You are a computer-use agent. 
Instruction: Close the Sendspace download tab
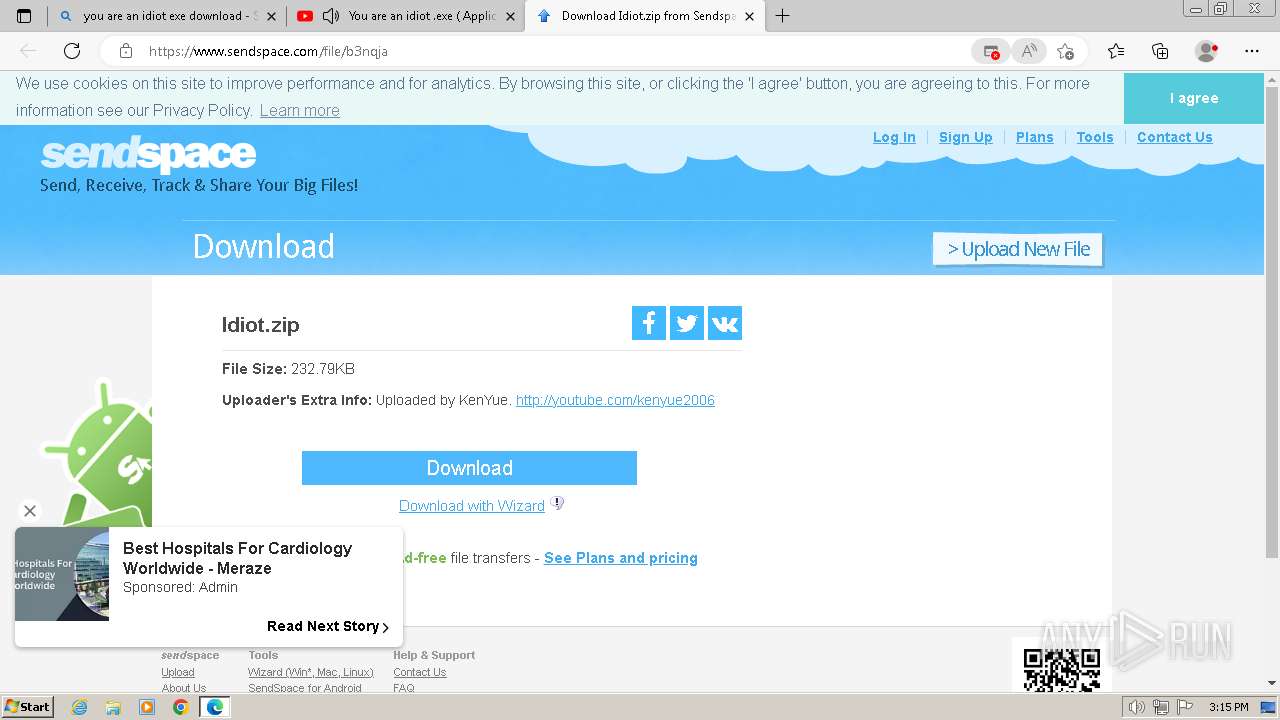click(x=750, y=16)
